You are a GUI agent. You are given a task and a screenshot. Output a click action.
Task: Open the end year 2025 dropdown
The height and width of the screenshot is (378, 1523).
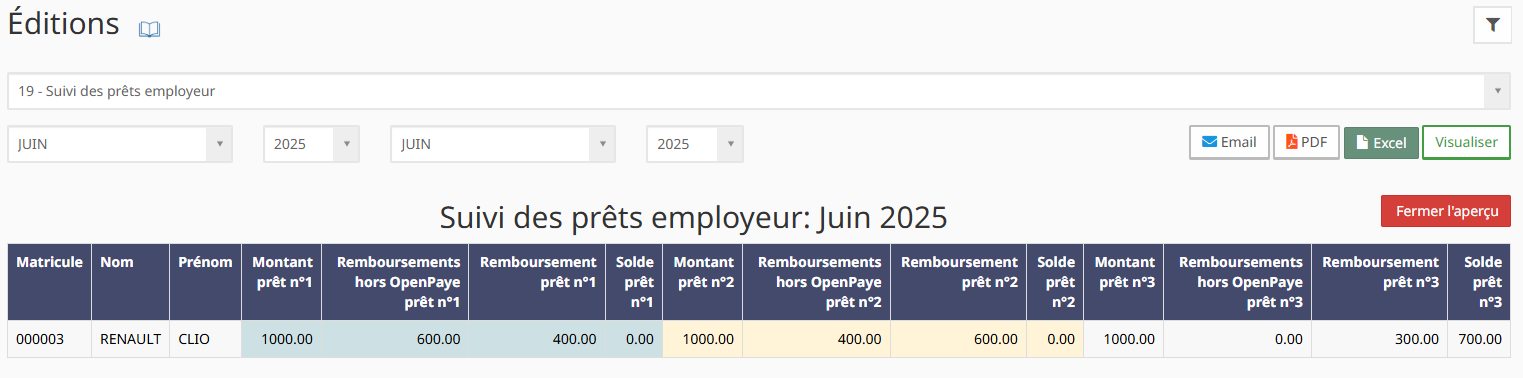695,144
